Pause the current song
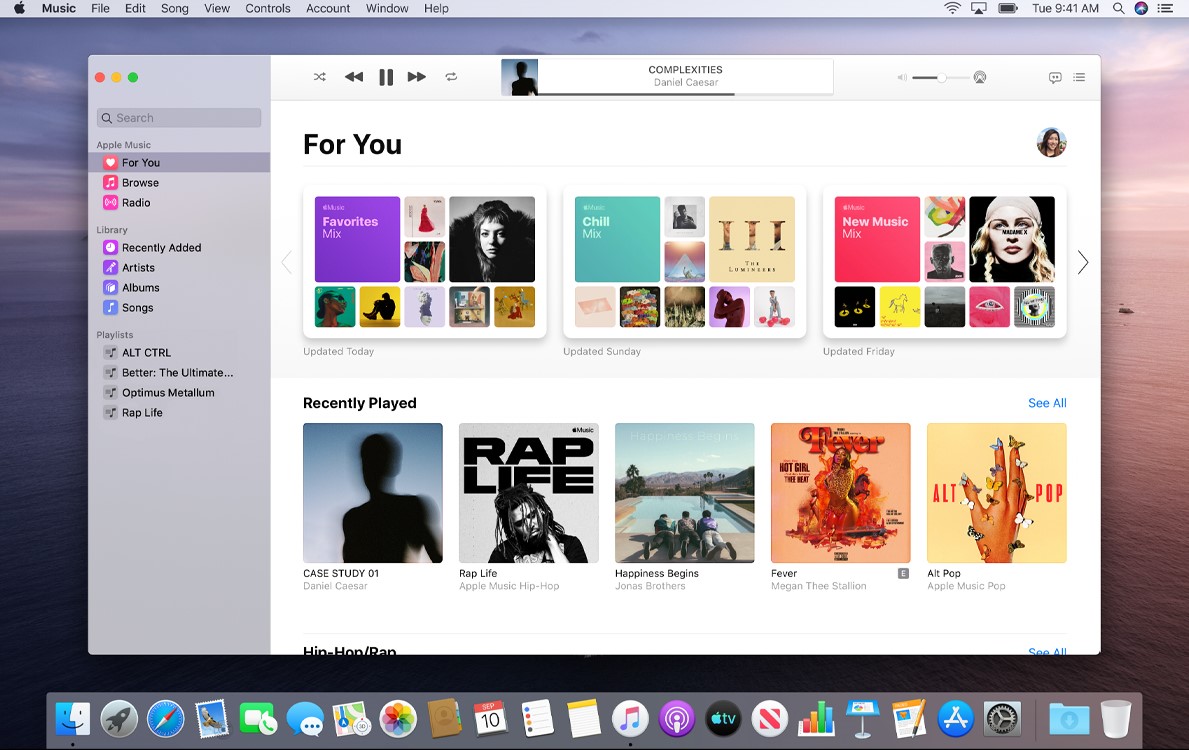 point(386,77)
